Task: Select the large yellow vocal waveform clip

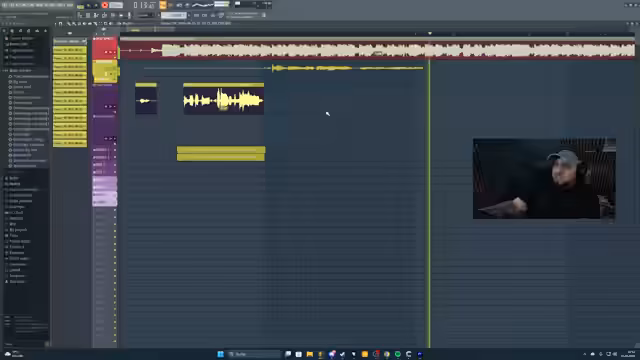Action: (223, 99)
